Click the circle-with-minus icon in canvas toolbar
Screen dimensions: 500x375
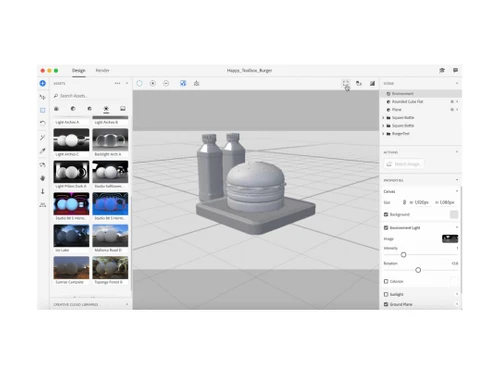(x=166, y=83)
